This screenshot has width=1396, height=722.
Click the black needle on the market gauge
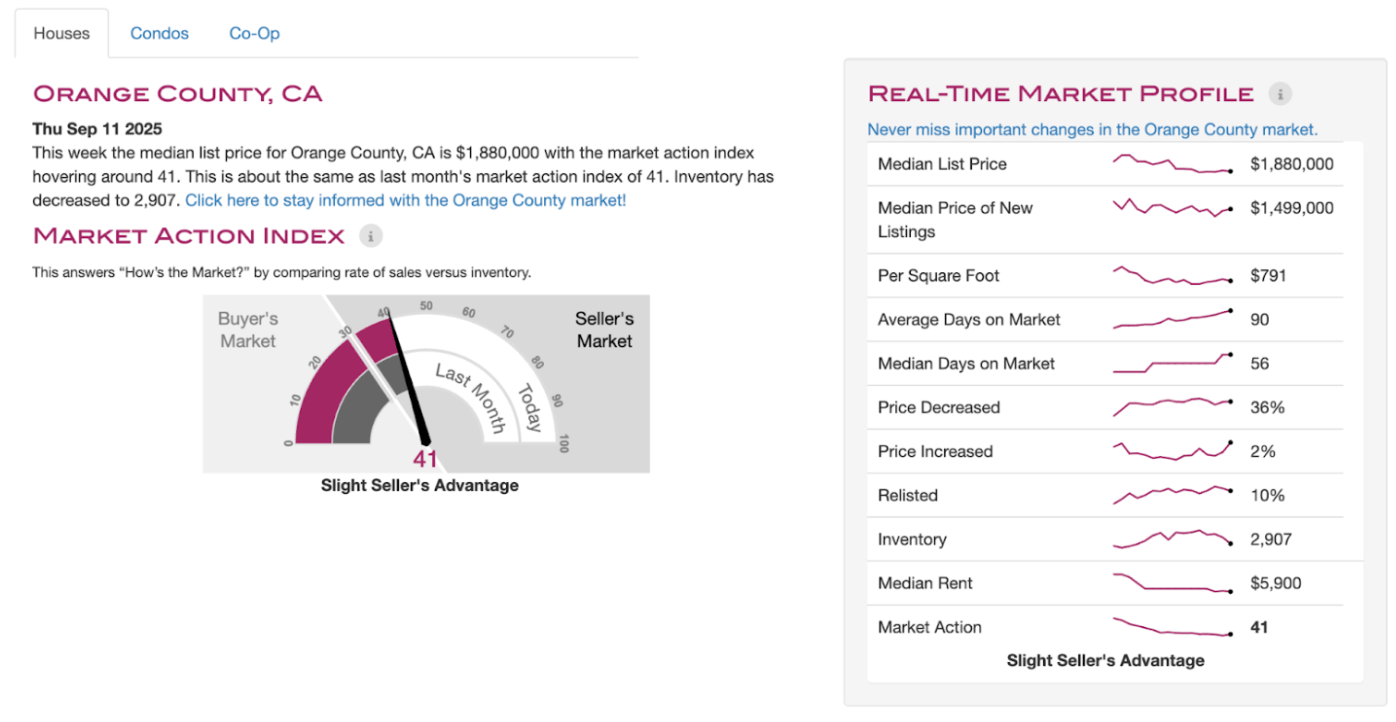407,380
